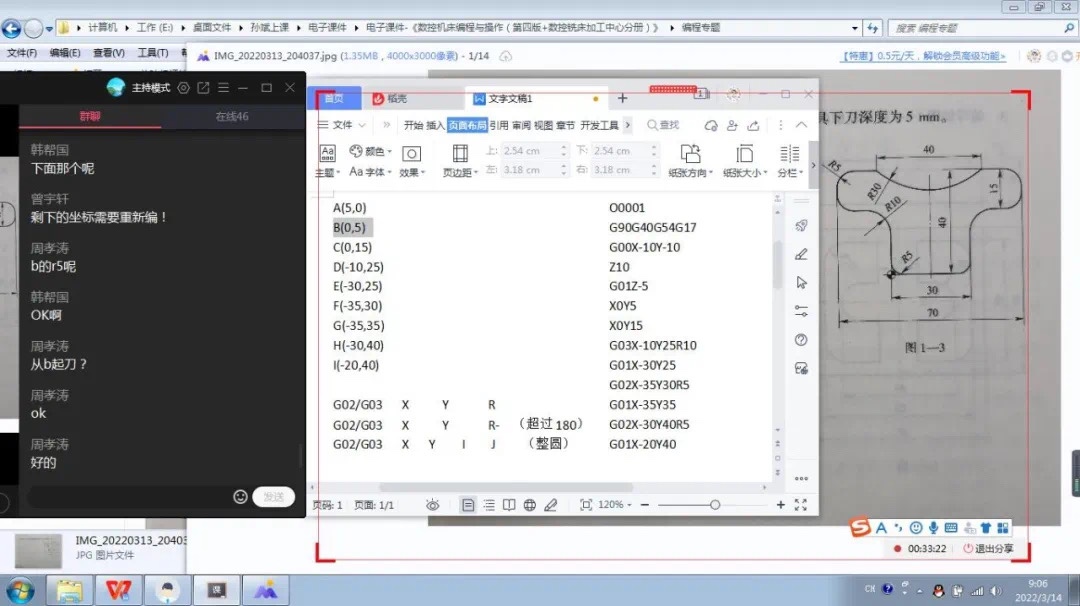Open the settings gear in chat panel header

(x=183, y=88)
